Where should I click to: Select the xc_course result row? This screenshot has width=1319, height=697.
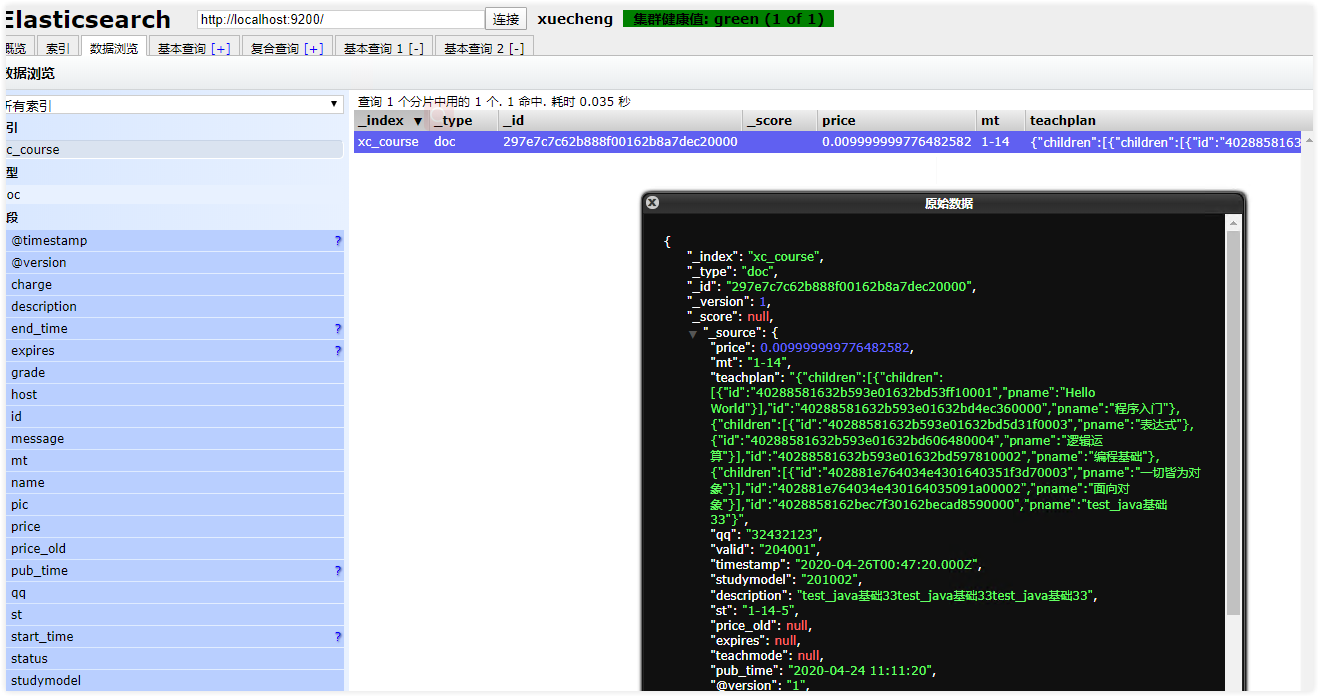(x=828, y=142)
